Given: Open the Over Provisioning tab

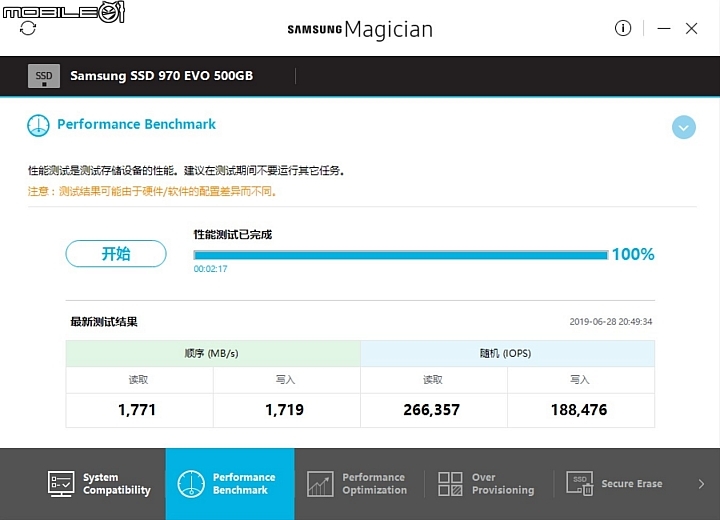Looking at the screenshot, I should [x=487, y=484].
